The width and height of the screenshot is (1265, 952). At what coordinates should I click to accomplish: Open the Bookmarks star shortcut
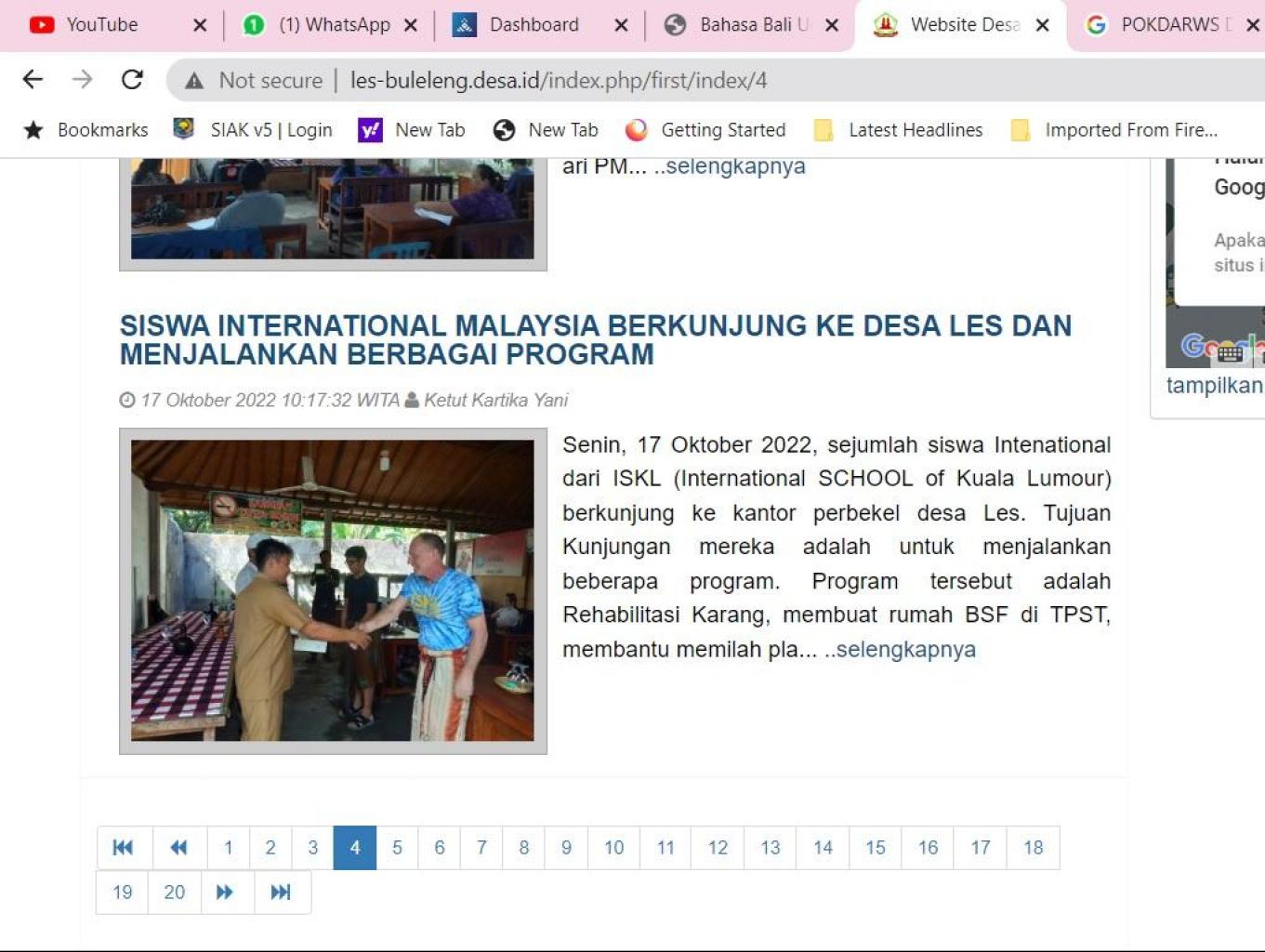[86, 130]
